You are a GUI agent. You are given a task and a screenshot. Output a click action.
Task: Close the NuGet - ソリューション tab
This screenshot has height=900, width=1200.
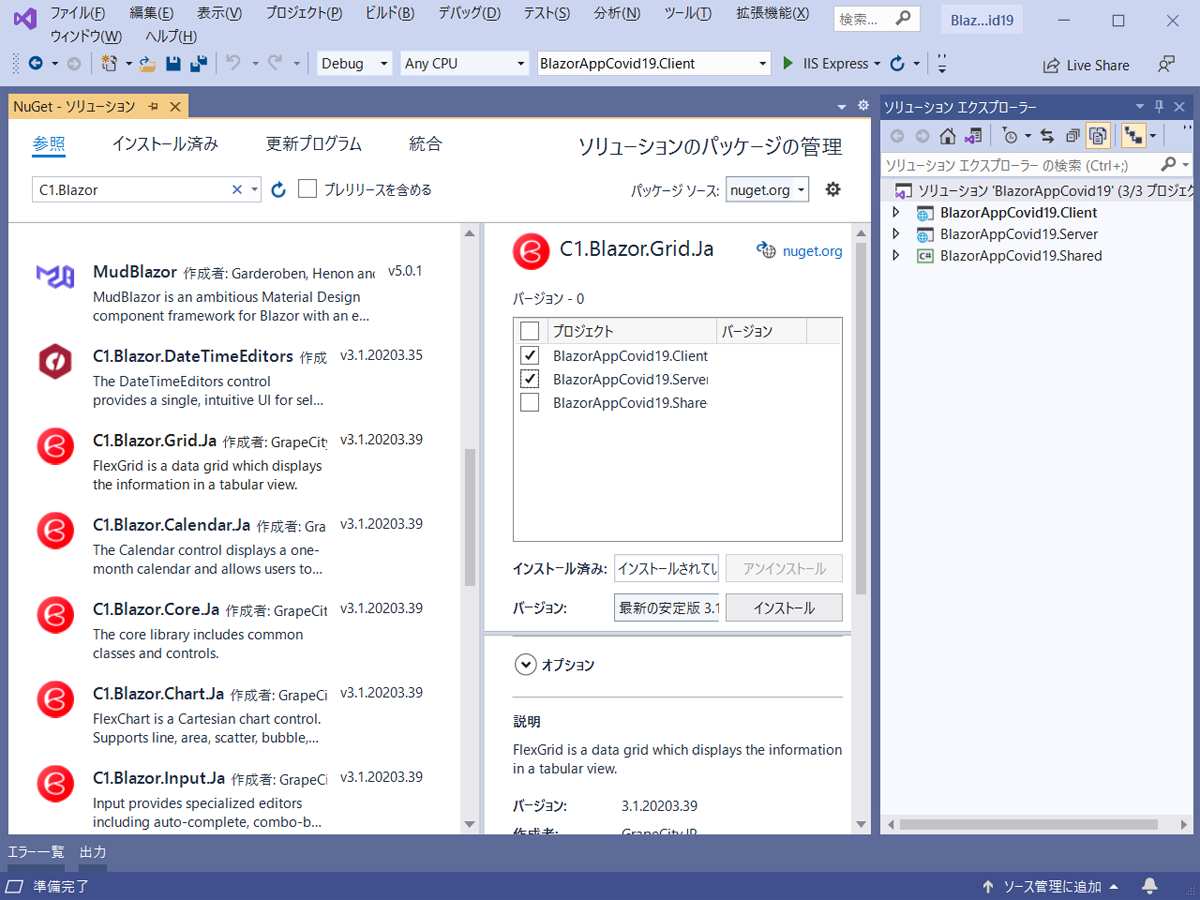(x=175, y=107)
